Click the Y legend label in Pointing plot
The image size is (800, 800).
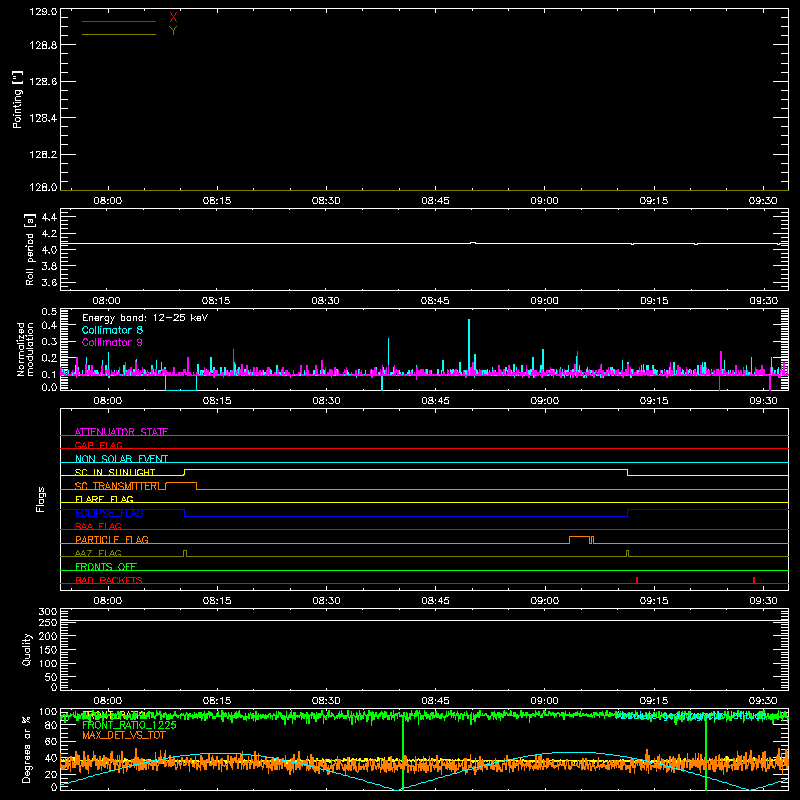pyautogui.click(x=173, y=31)
